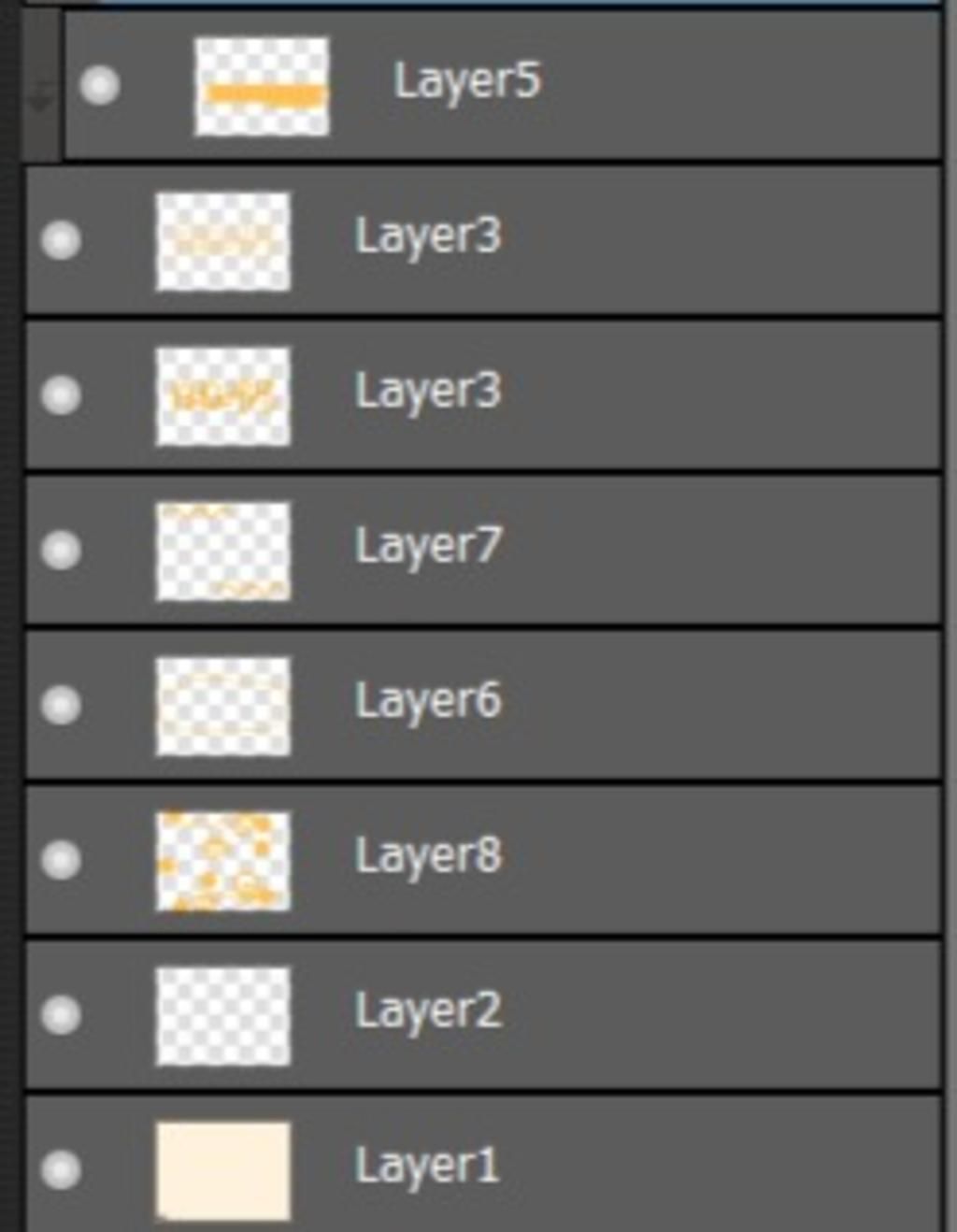Select Layer7 thumbnail with corner marks
Screen dimensions: 957x1232
coord(223,551)
